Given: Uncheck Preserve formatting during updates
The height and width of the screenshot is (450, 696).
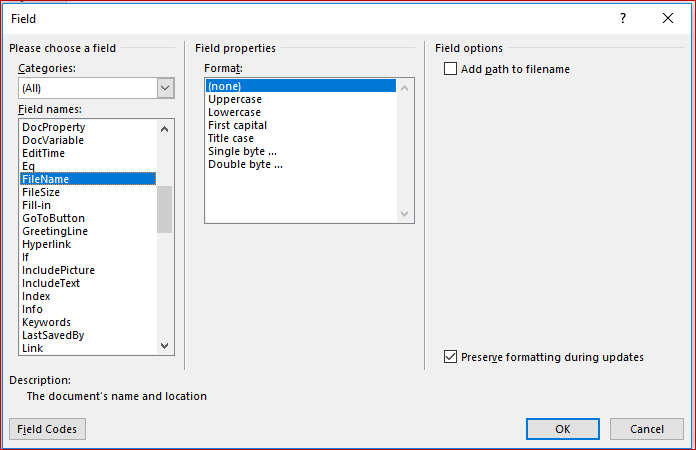Looking at the screenshot, I should pos(450,357).
